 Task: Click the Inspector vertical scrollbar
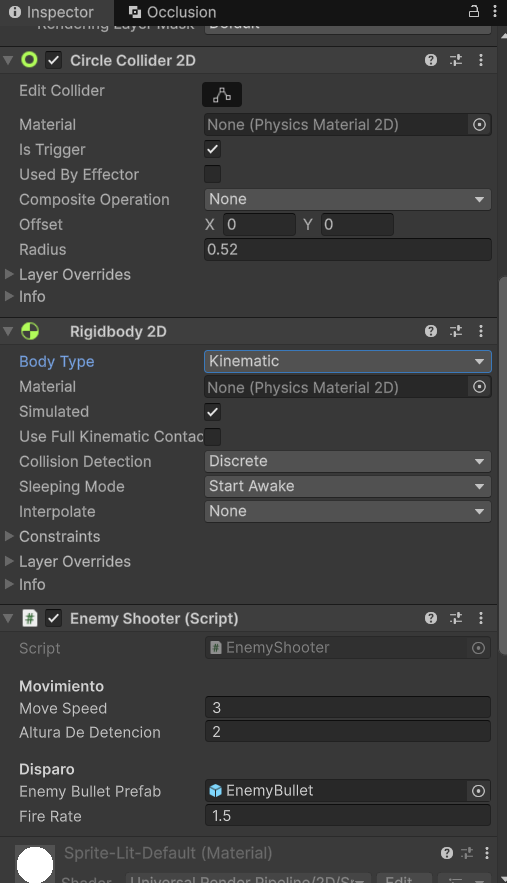[502, 467]
